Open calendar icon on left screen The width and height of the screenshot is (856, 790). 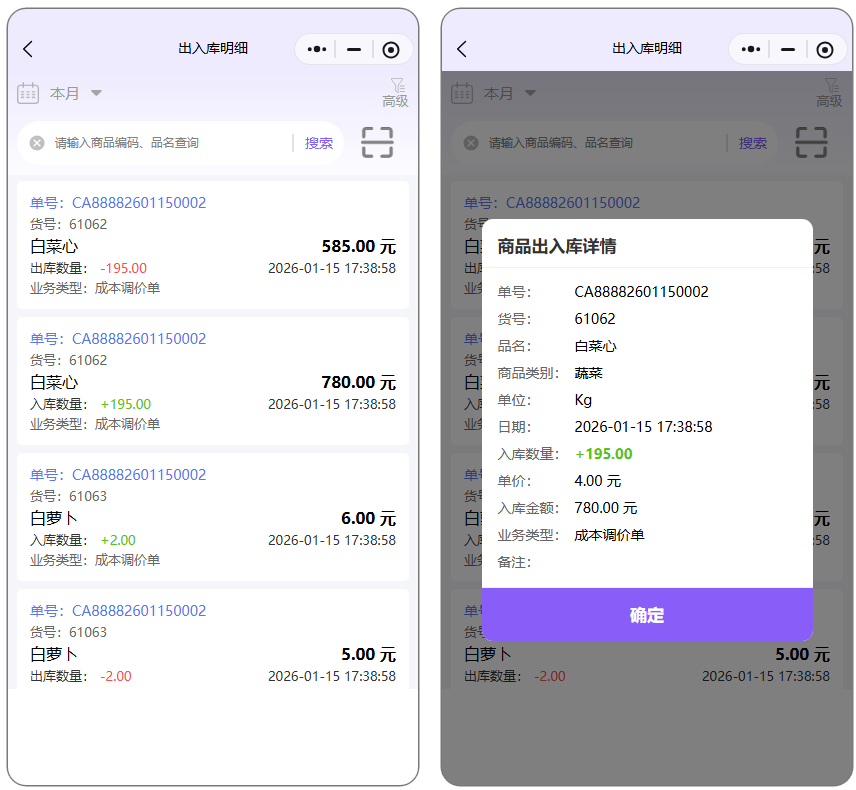(28, 93)
